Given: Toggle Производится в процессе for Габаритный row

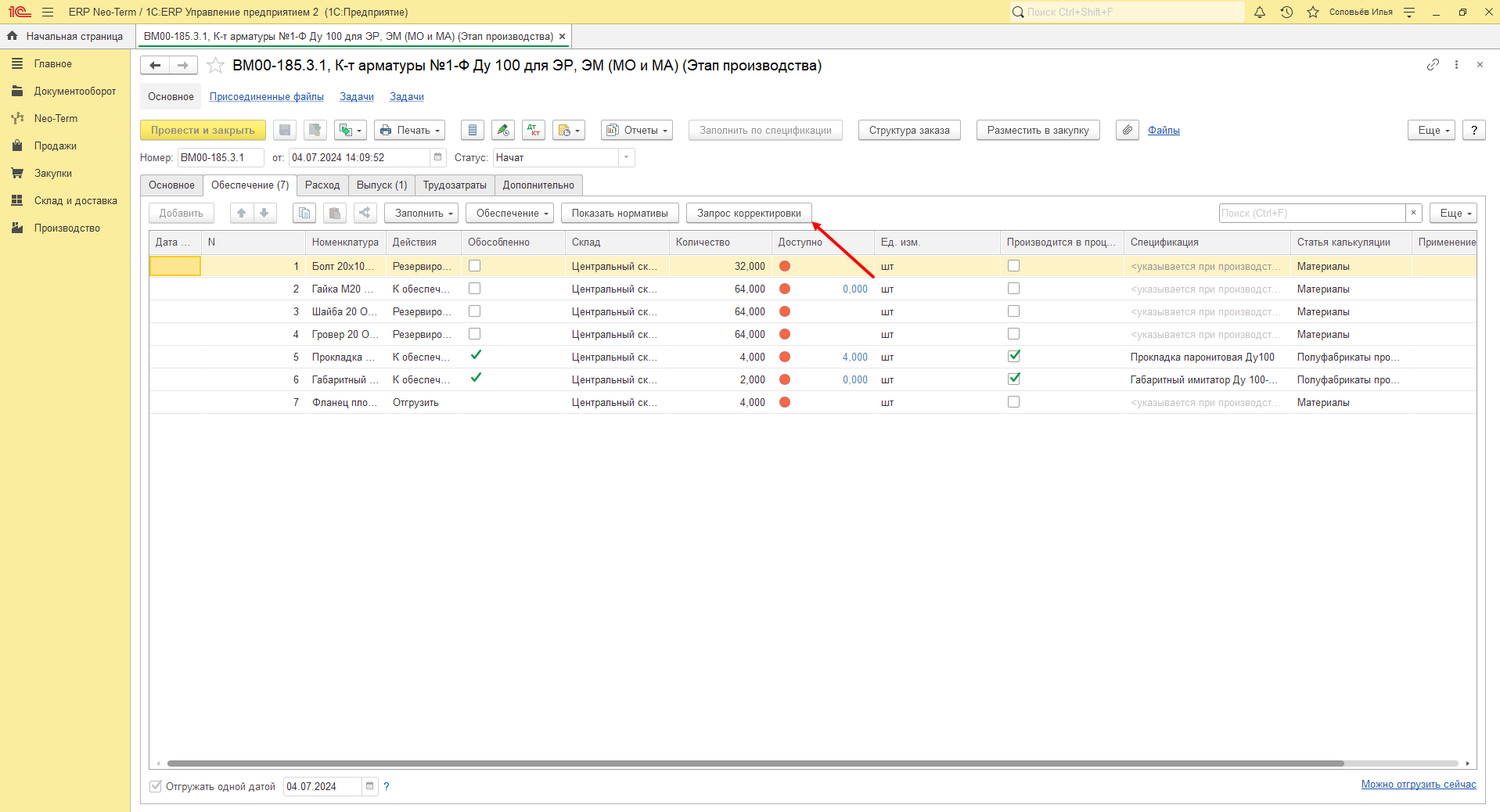Looking at the screenshot, I should (1013, 379).
